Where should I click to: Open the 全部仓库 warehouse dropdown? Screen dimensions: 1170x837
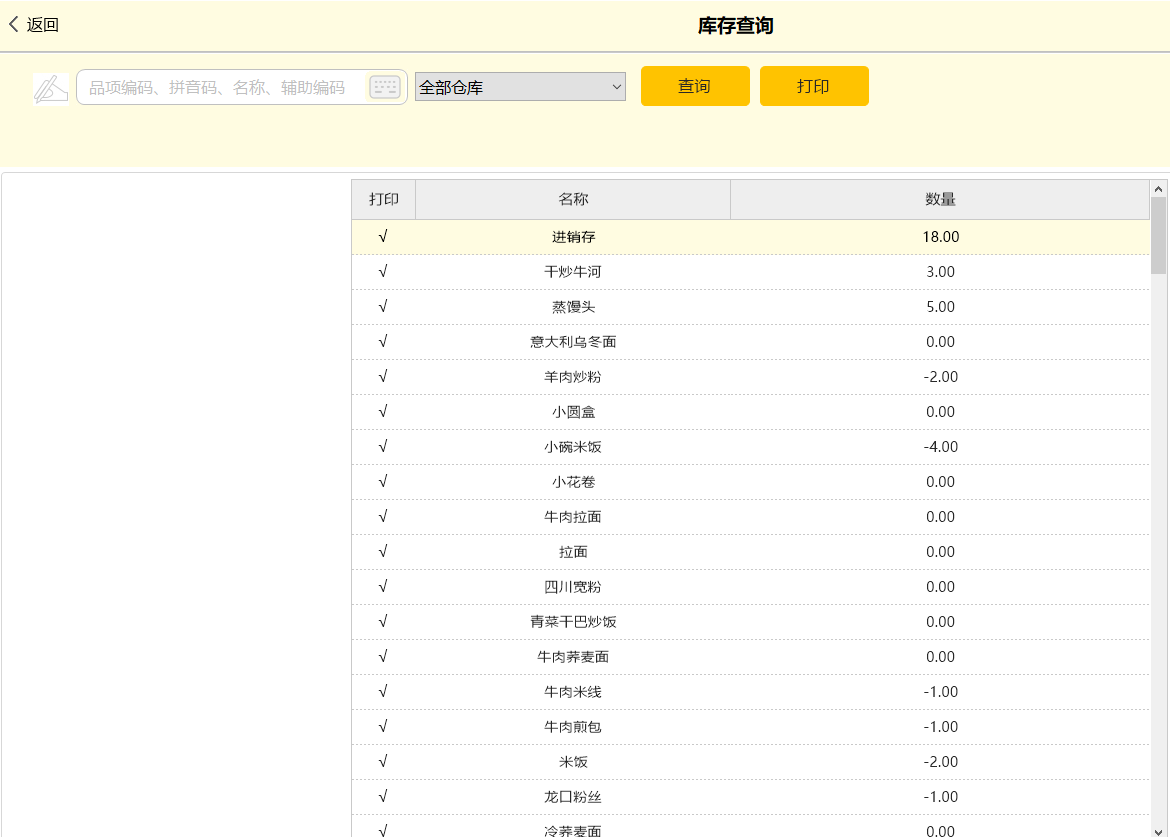click(520, 87)
